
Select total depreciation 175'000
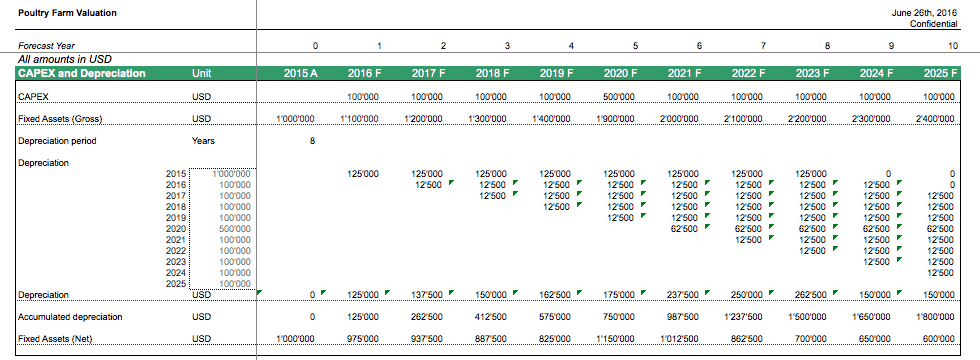tap(618, 294)
